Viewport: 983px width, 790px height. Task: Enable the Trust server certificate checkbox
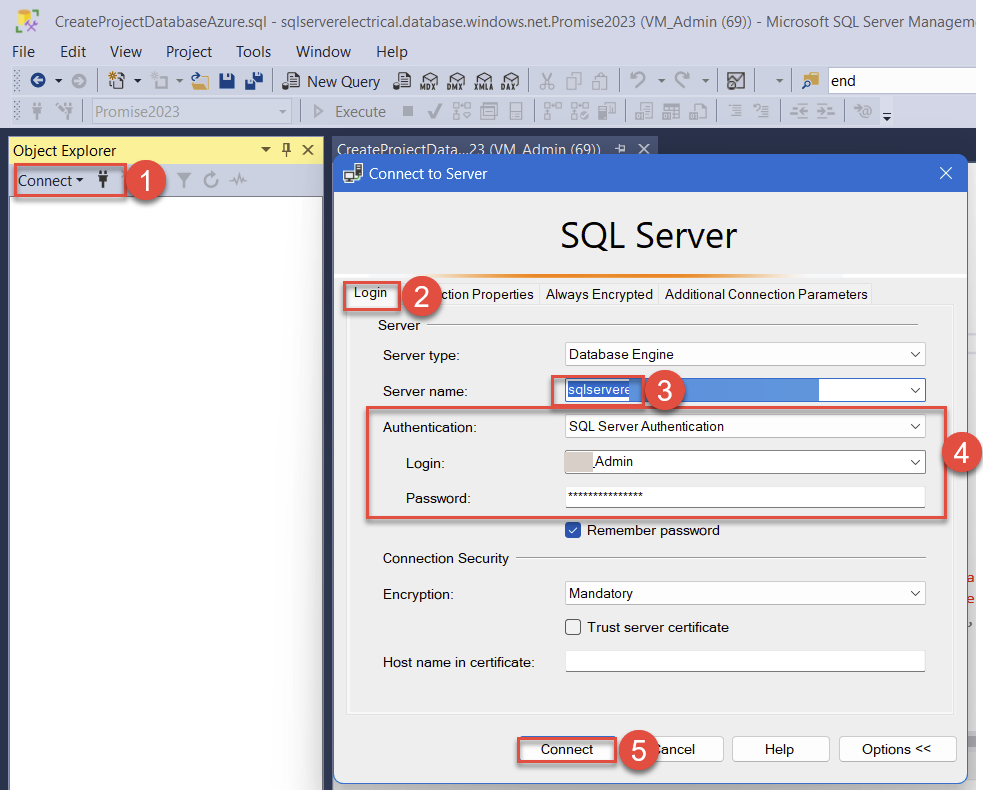click(x=573, y=627)
